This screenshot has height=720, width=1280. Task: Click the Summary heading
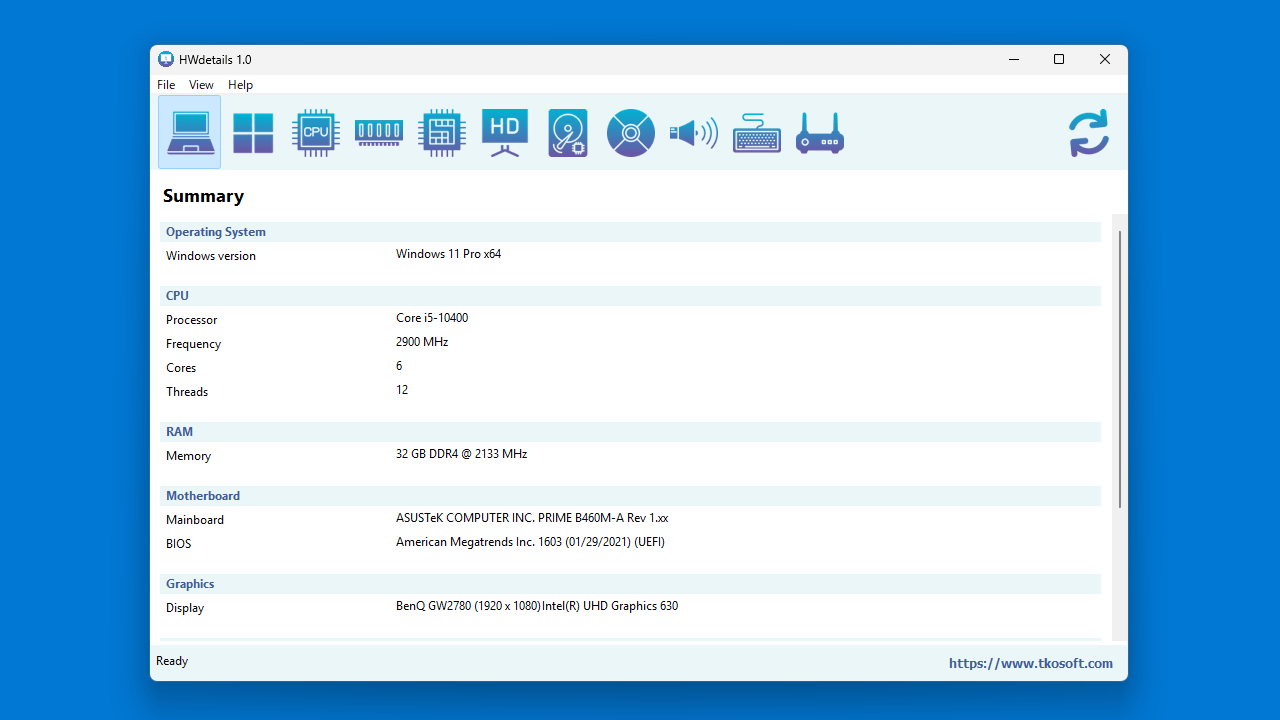point(204,196)
